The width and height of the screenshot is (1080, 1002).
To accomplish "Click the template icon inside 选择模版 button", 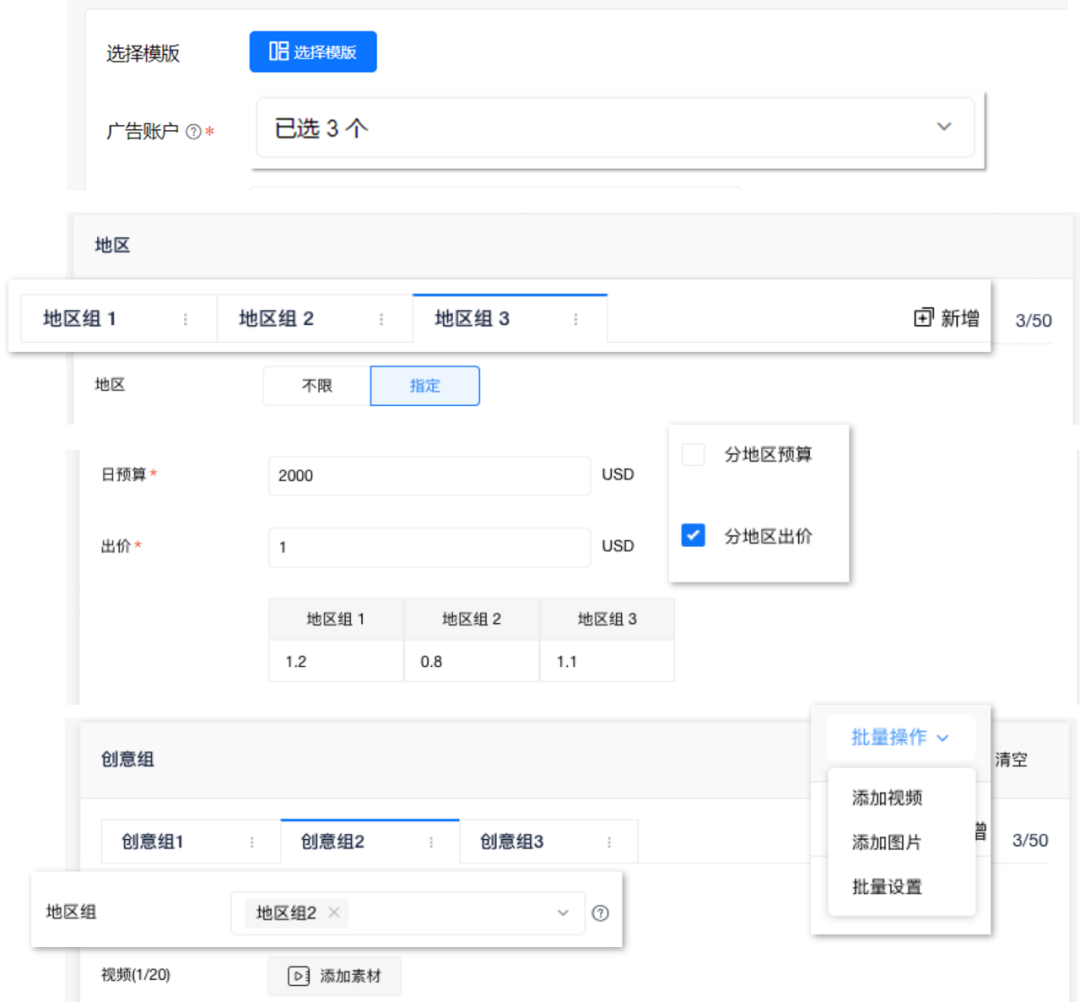I will (x=278, y=51).
